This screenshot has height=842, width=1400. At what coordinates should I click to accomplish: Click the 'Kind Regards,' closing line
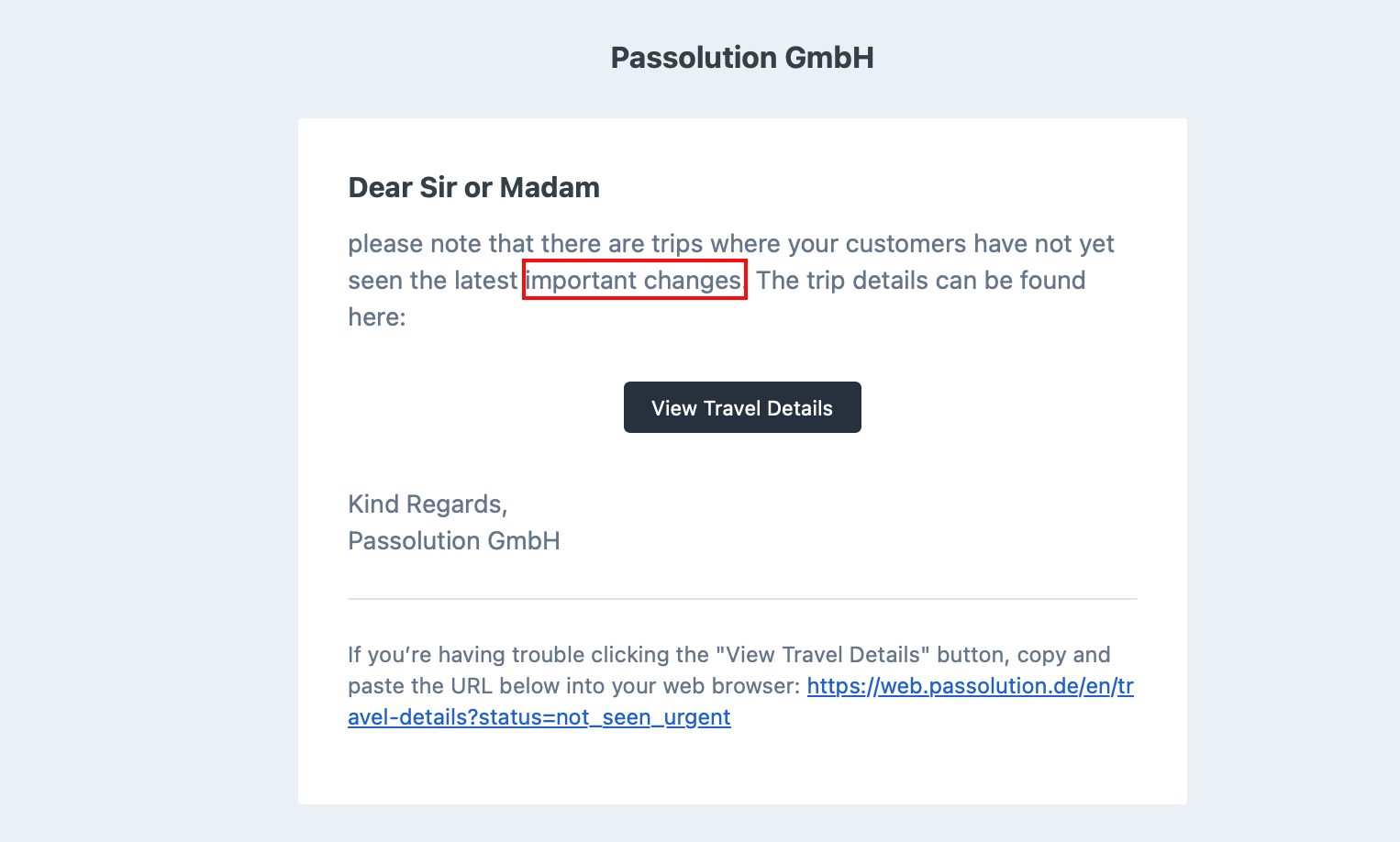(x=428, y=504)
